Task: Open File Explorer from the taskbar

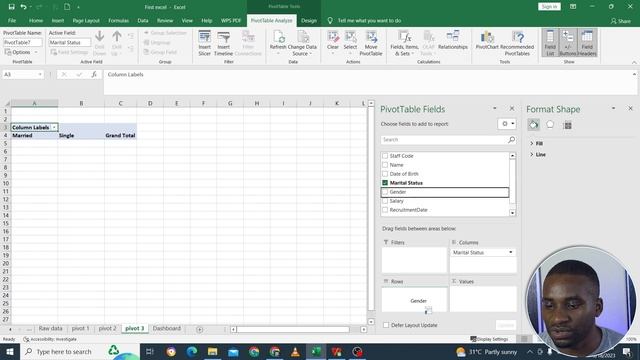Action: point(212,351)
